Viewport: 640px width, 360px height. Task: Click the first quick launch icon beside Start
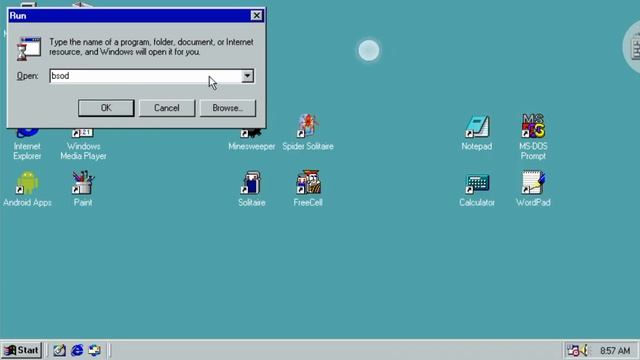point(60,350)
